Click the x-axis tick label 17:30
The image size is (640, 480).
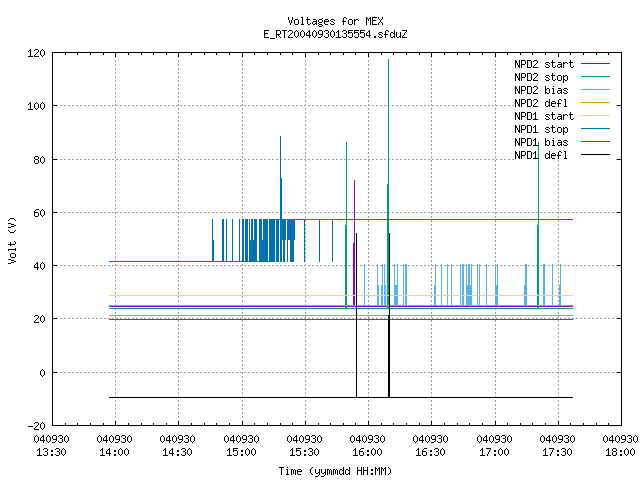pyautogui.click(x=557, y=453)
